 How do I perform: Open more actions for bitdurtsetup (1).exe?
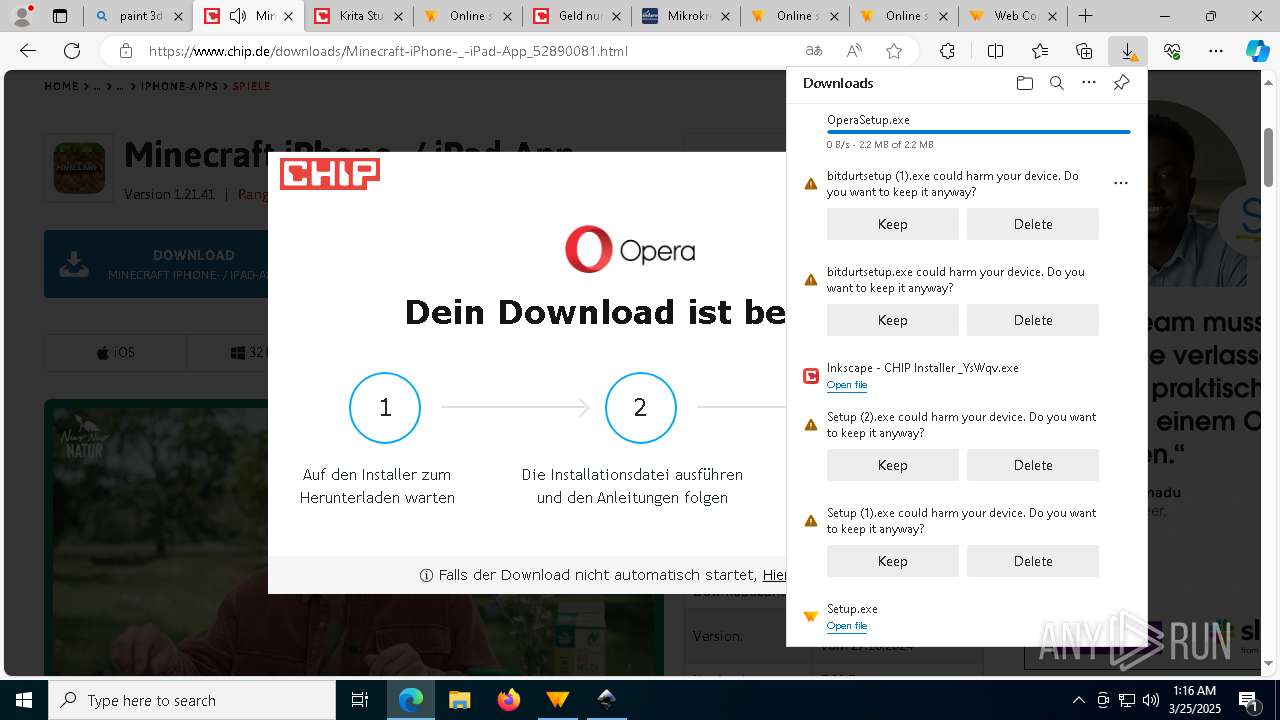pyautogui.click(x=1121, y=183)
